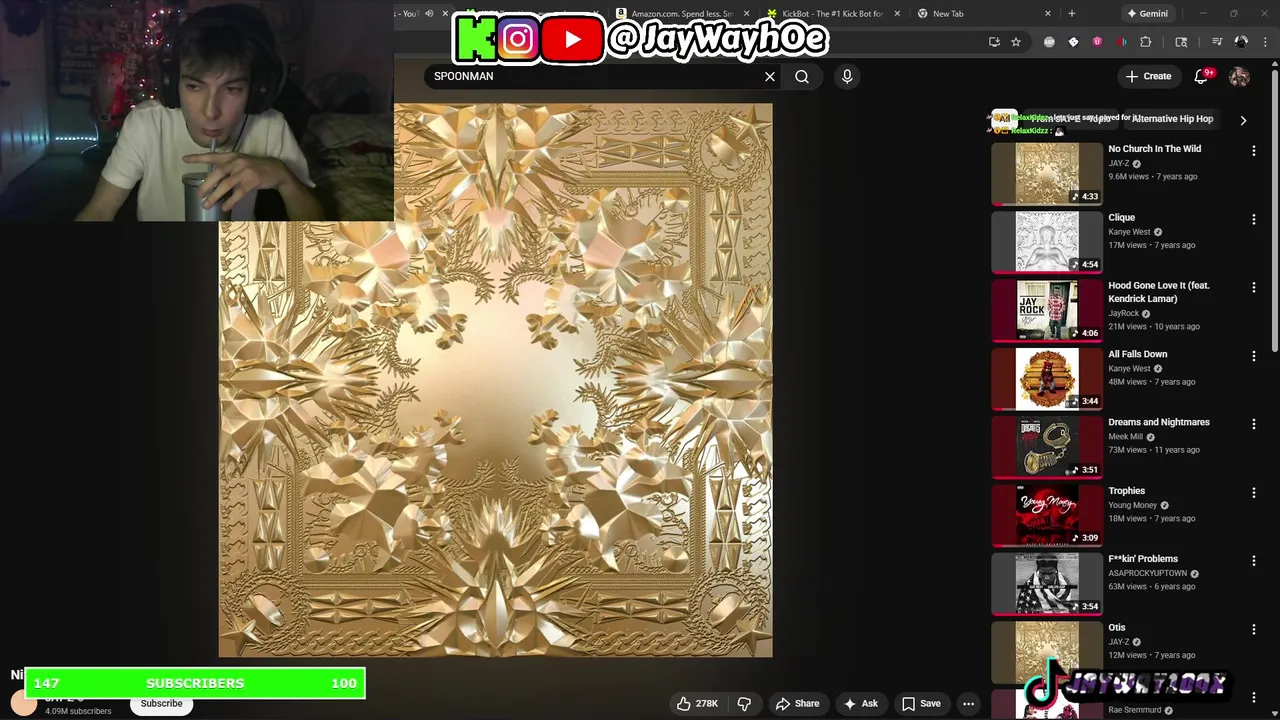Save the video to a playlist
The width and height of the screenshot is (1280, 720).
pyautogui.click(x=921, y=704)
